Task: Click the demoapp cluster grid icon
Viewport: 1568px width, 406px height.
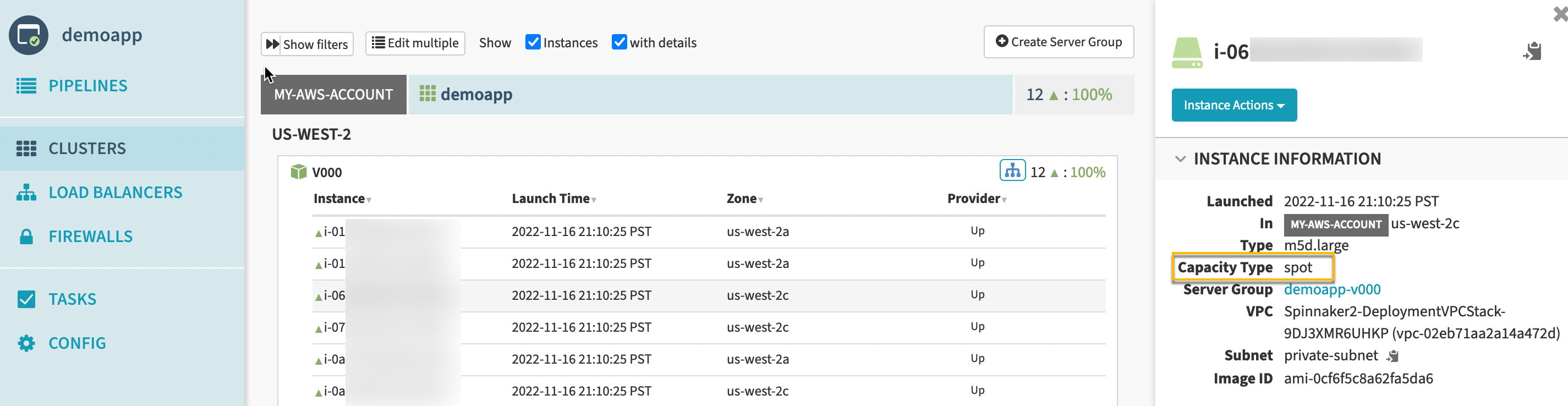Action: 427,94
